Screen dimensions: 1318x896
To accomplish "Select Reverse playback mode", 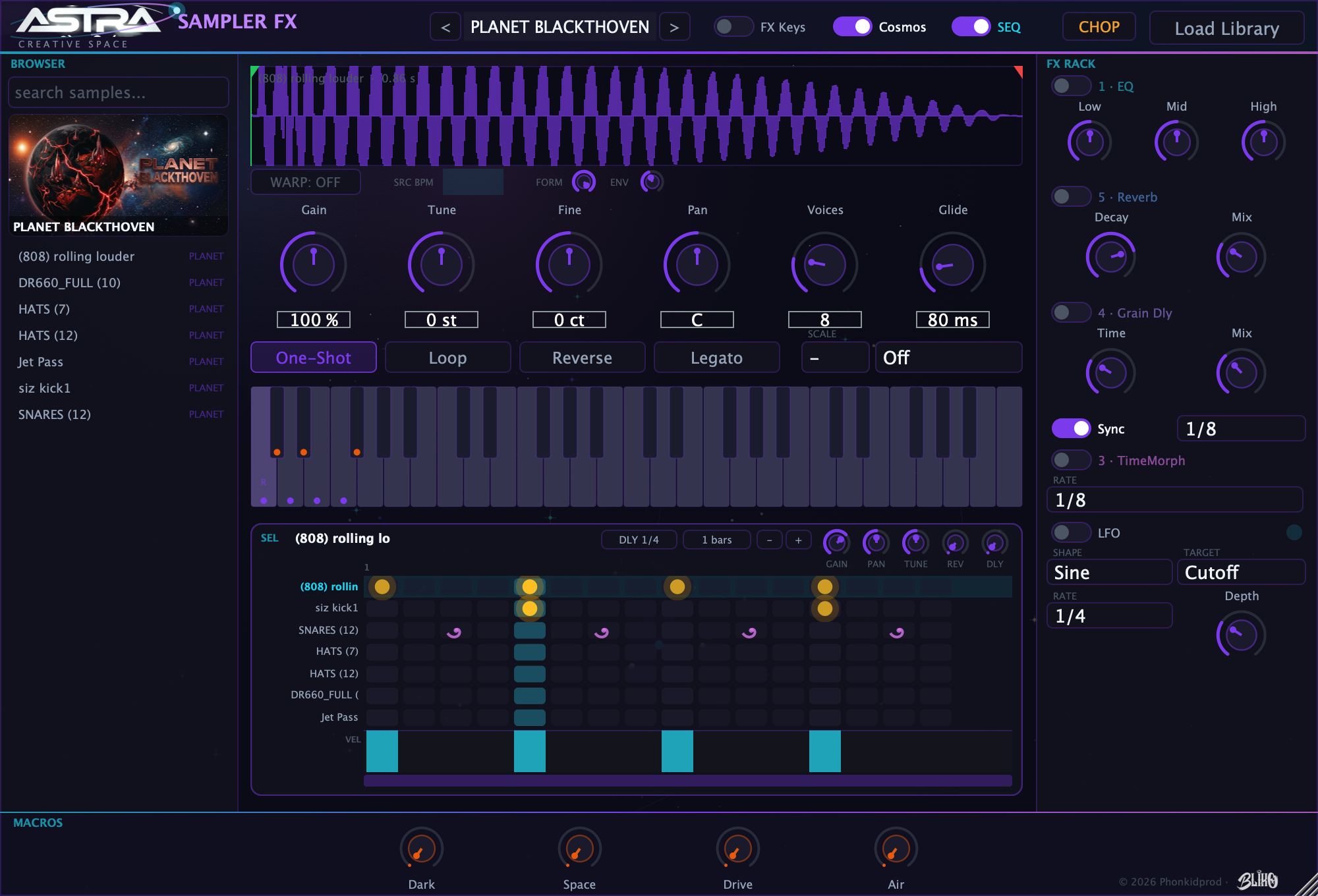I will 583,357.
